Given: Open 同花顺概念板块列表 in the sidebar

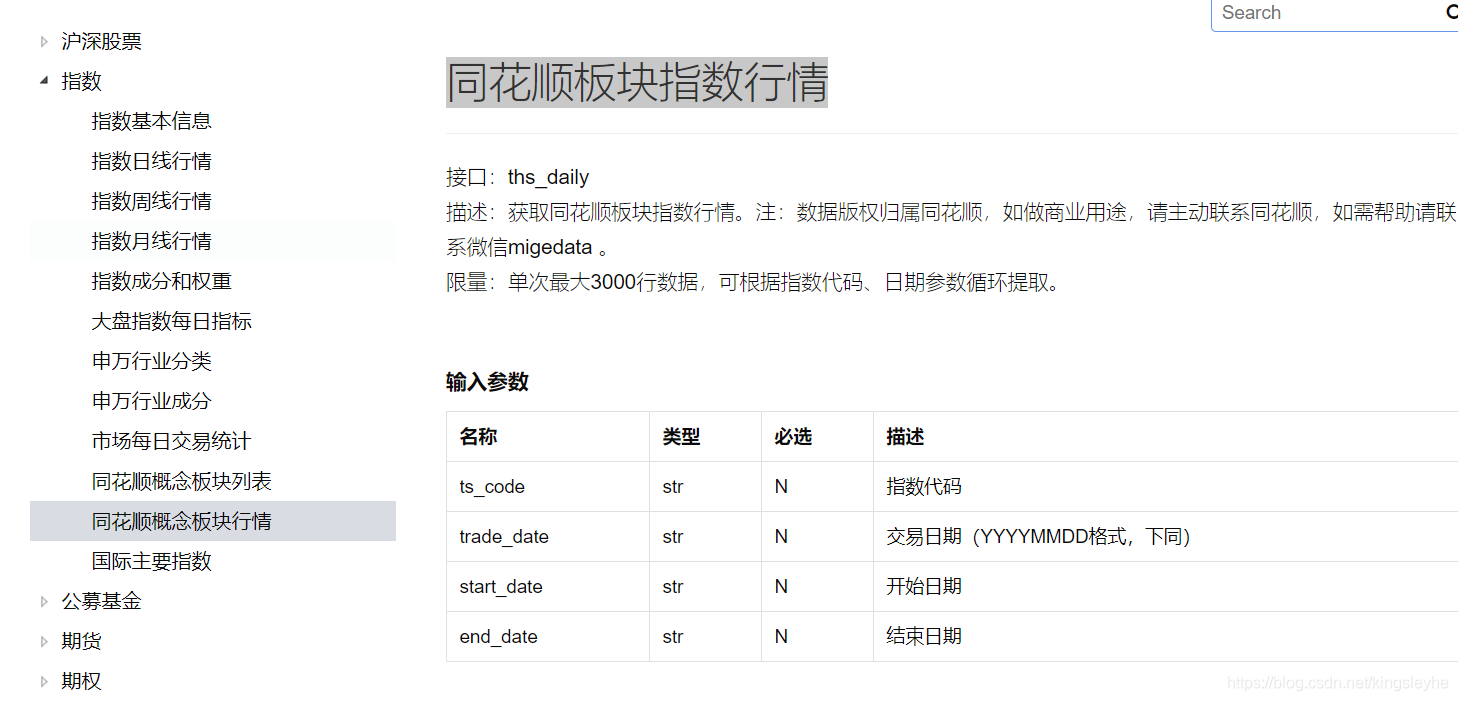Looking at the screenshot, I should (182, 481).
